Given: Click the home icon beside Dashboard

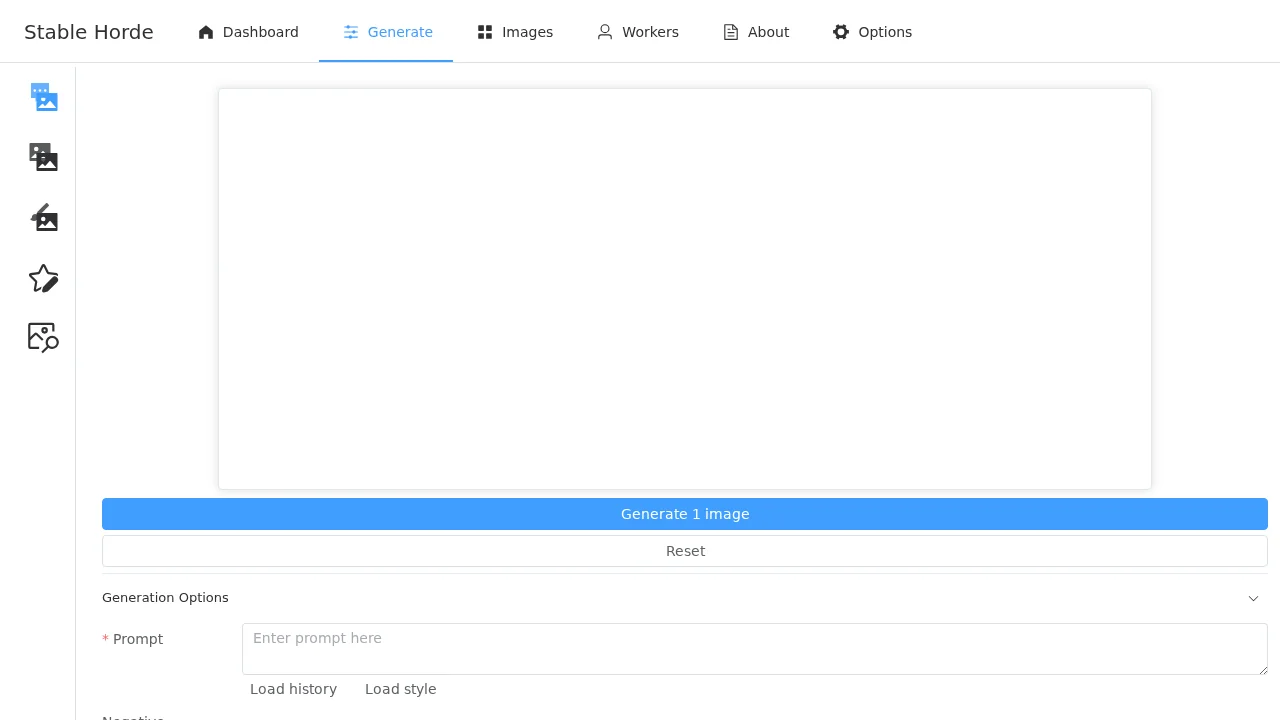Looking at the screenshot, I should pos(205,31).
